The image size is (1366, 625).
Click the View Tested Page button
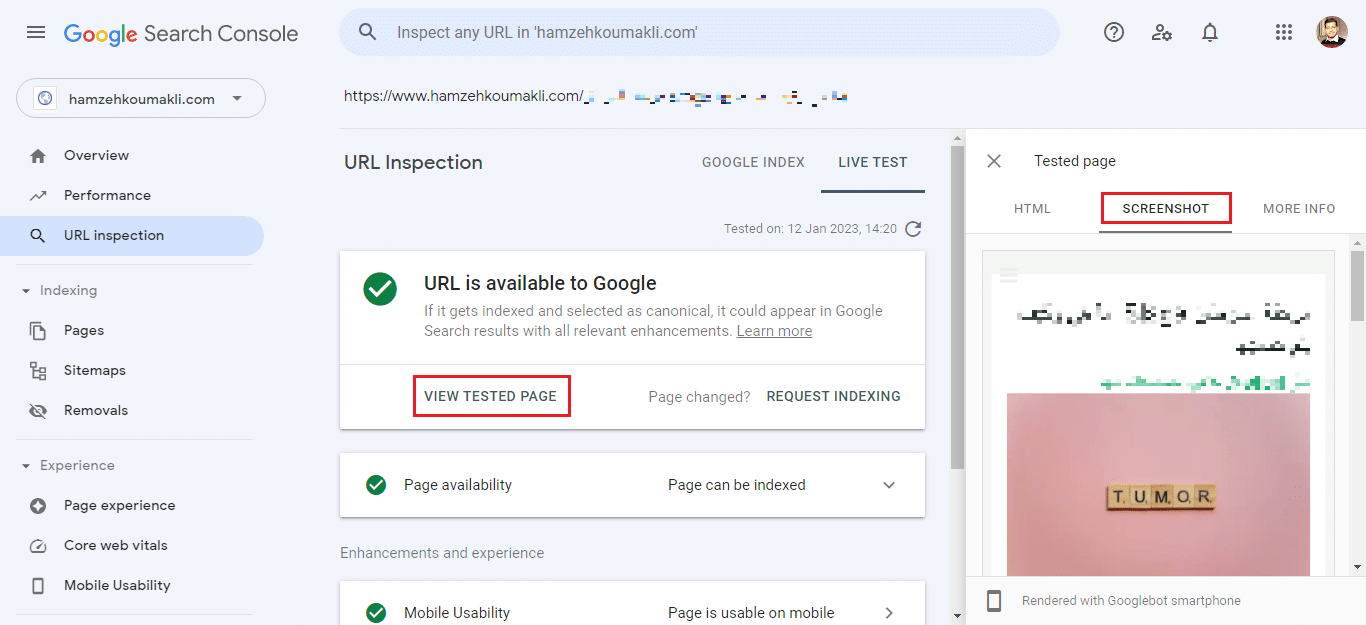(x=490, y=396)
